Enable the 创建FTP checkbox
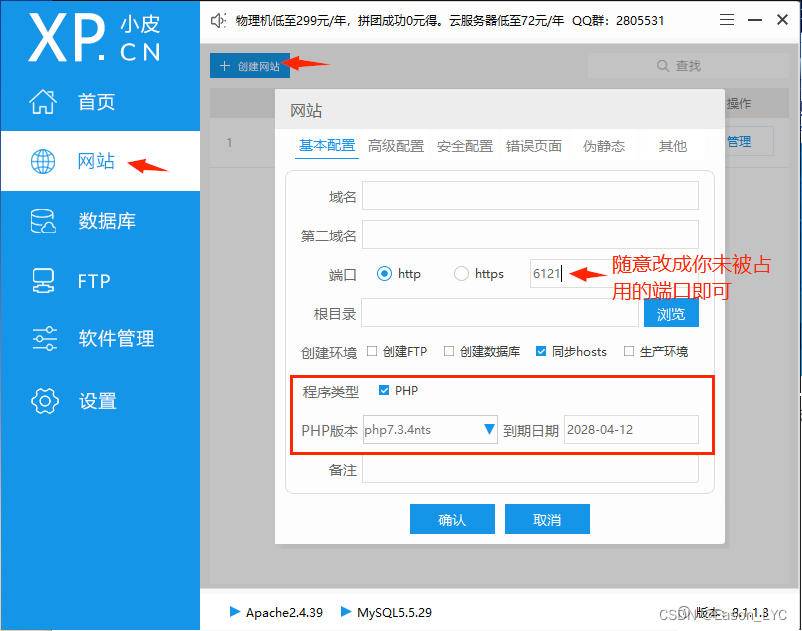This screenshot has height=631, width=802. coord(372,351)
